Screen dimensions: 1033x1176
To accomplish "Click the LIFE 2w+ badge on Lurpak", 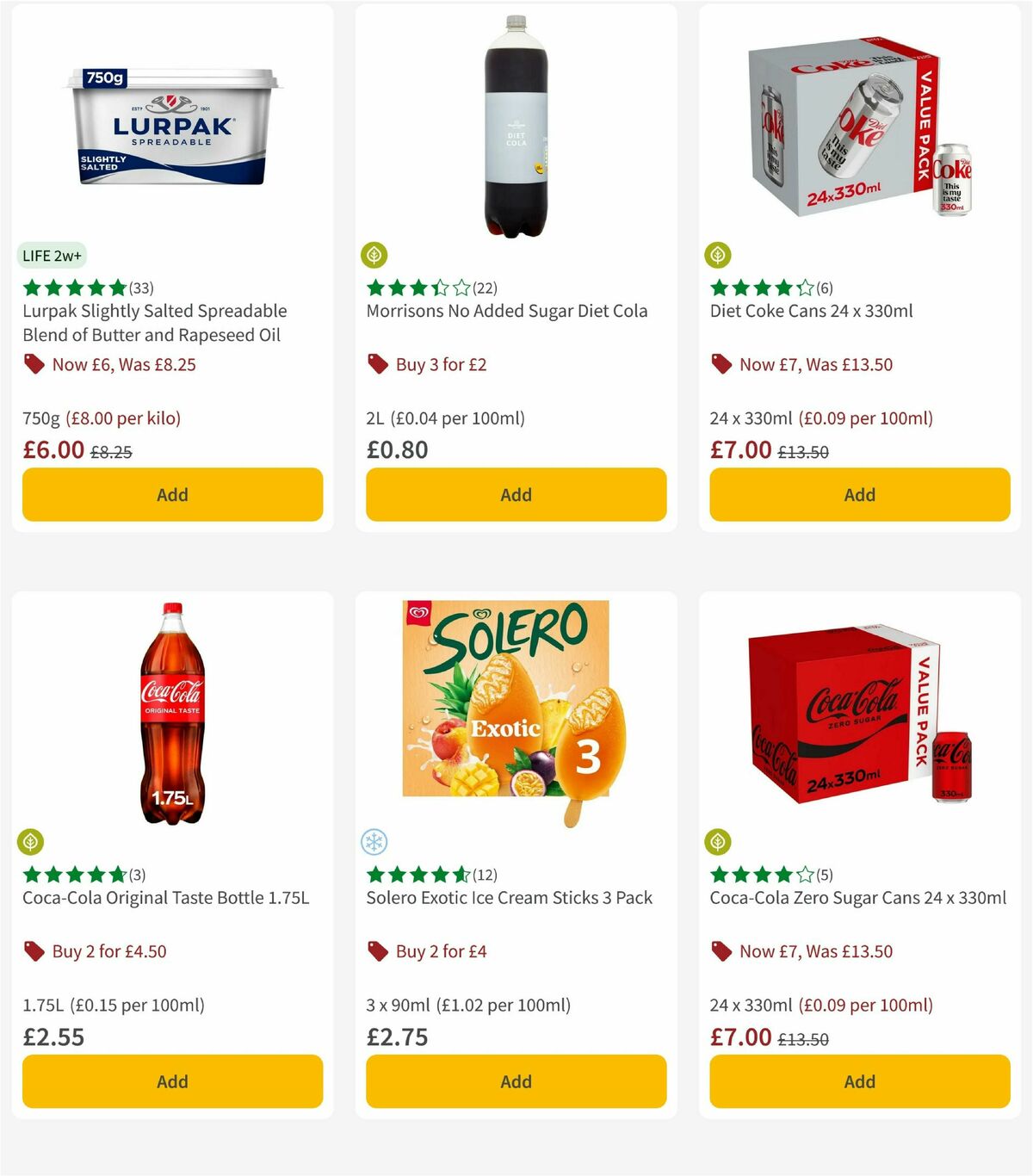I will coord(52,255).
